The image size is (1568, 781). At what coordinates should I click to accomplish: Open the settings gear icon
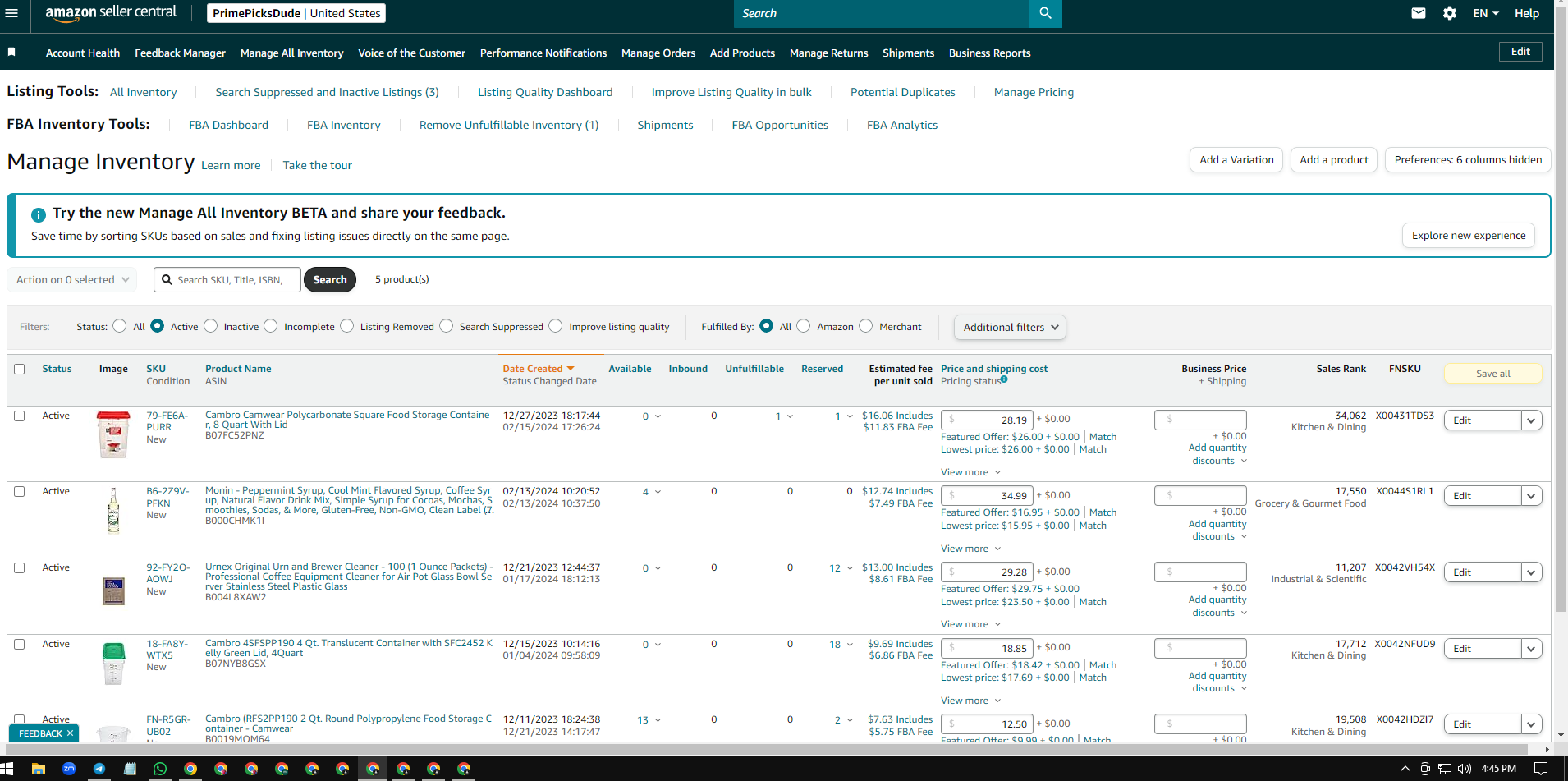click(x=1450, y=13)
